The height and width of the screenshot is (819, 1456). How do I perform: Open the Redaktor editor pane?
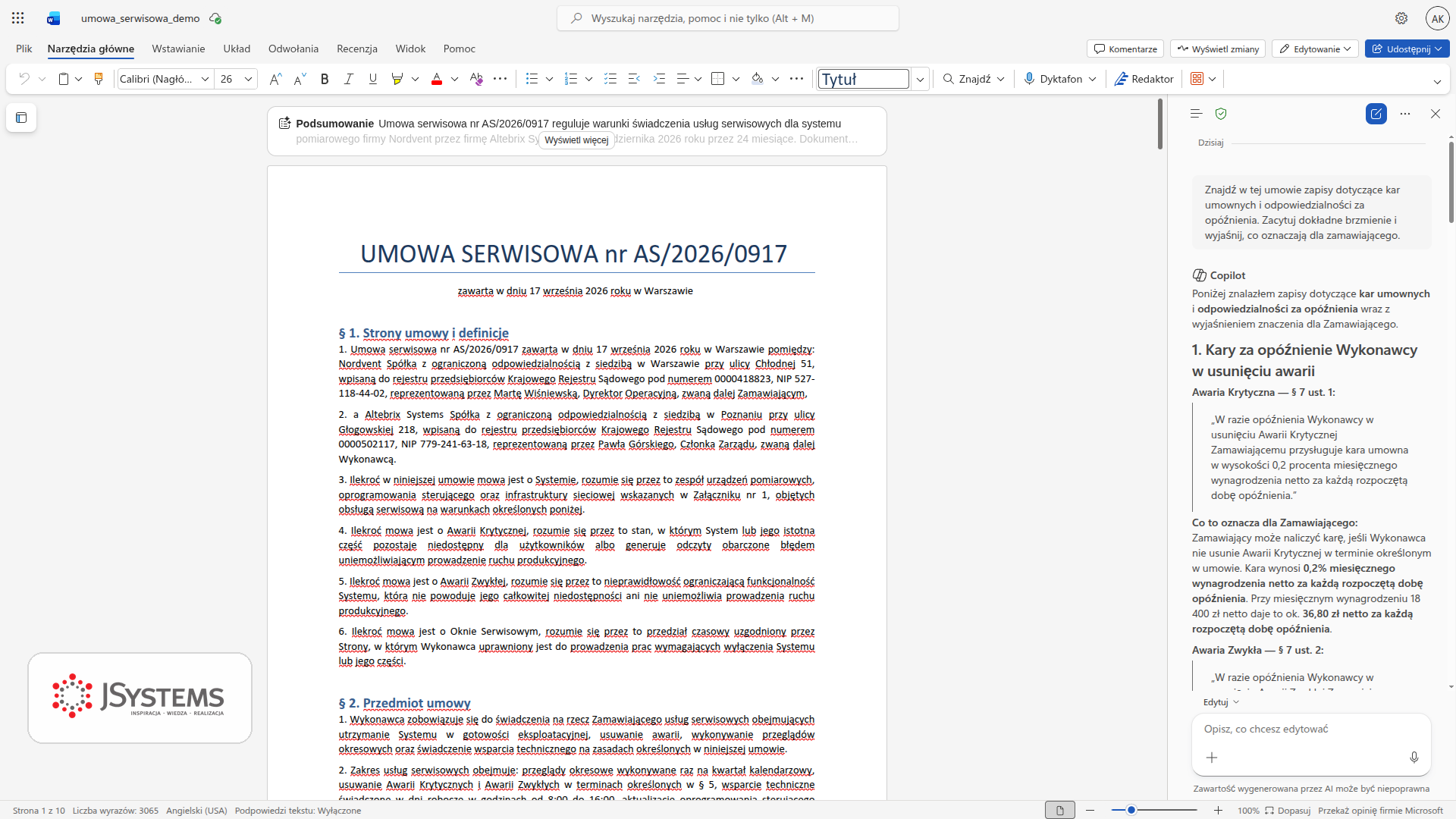point(1144,79)
